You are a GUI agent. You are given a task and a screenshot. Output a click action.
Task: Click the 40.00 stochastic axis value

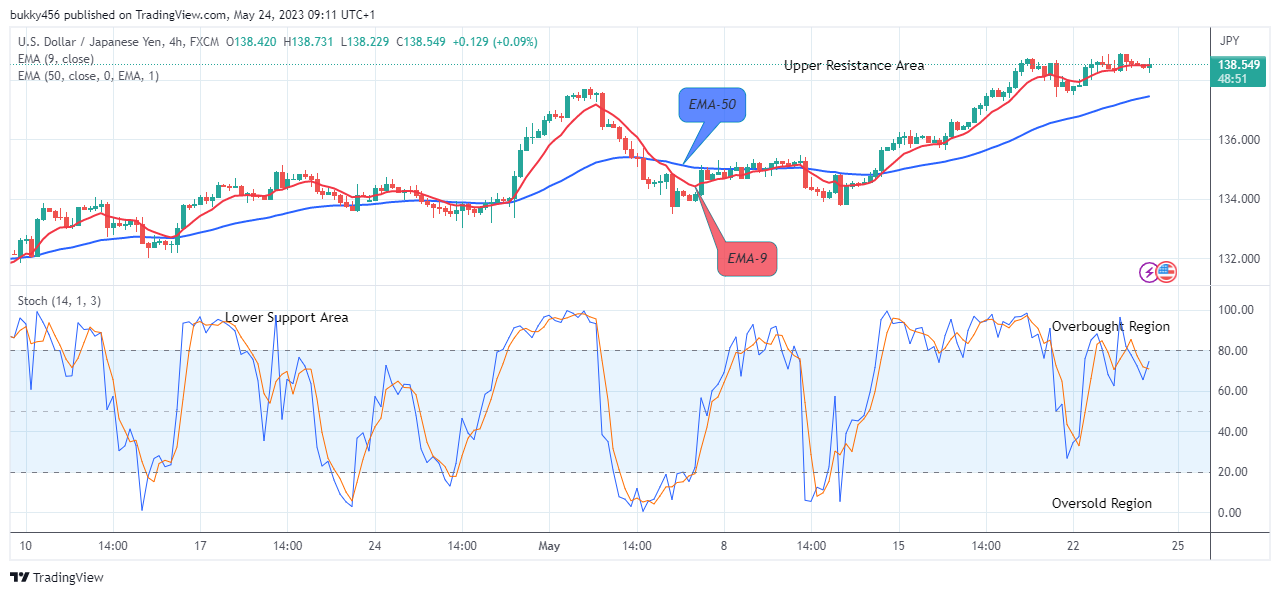pyautogui.click(x=1234, y=432)
